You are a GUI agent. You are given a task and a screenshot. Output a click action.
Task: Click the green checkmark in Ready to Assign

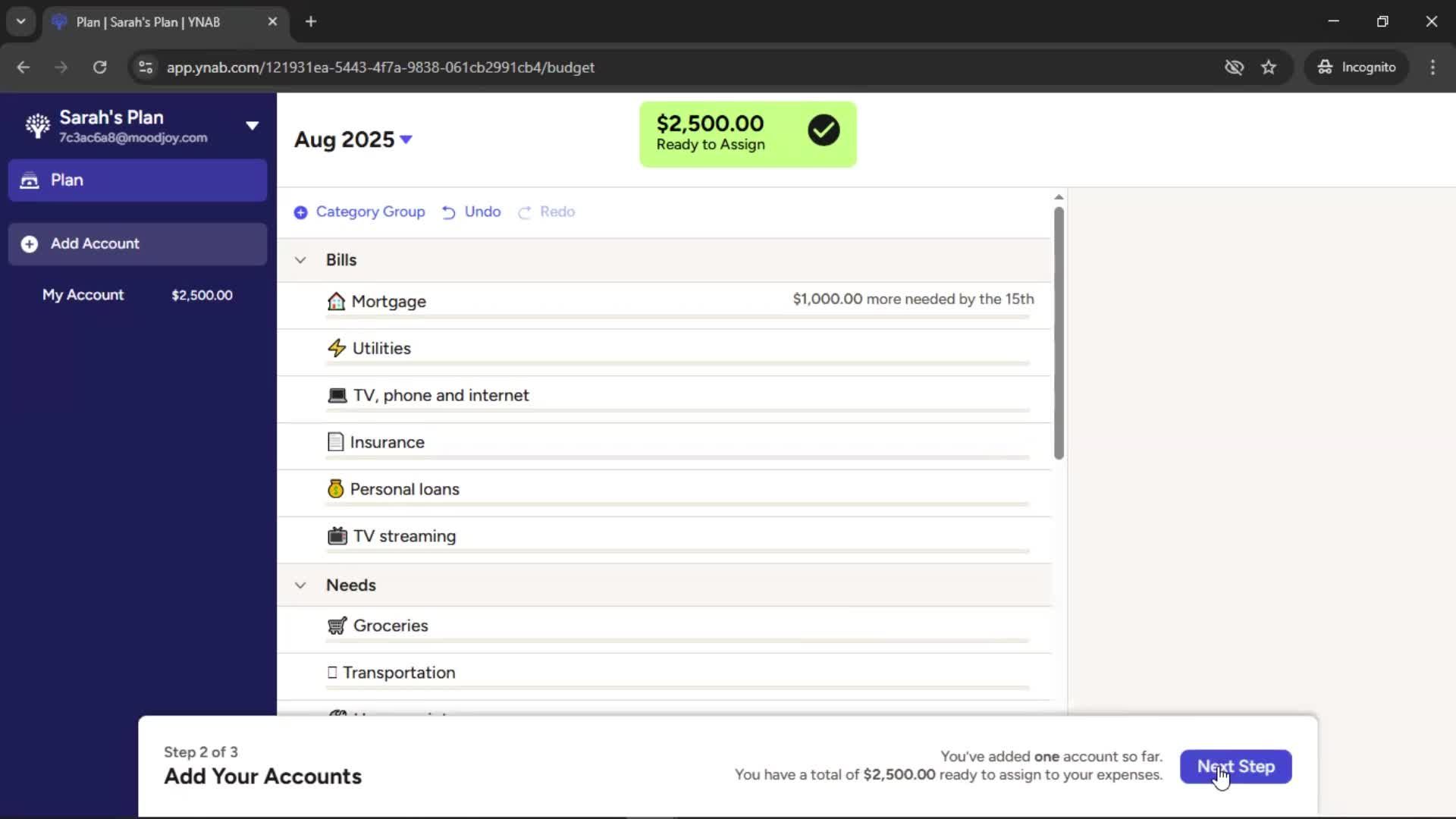tap(824, 130)
